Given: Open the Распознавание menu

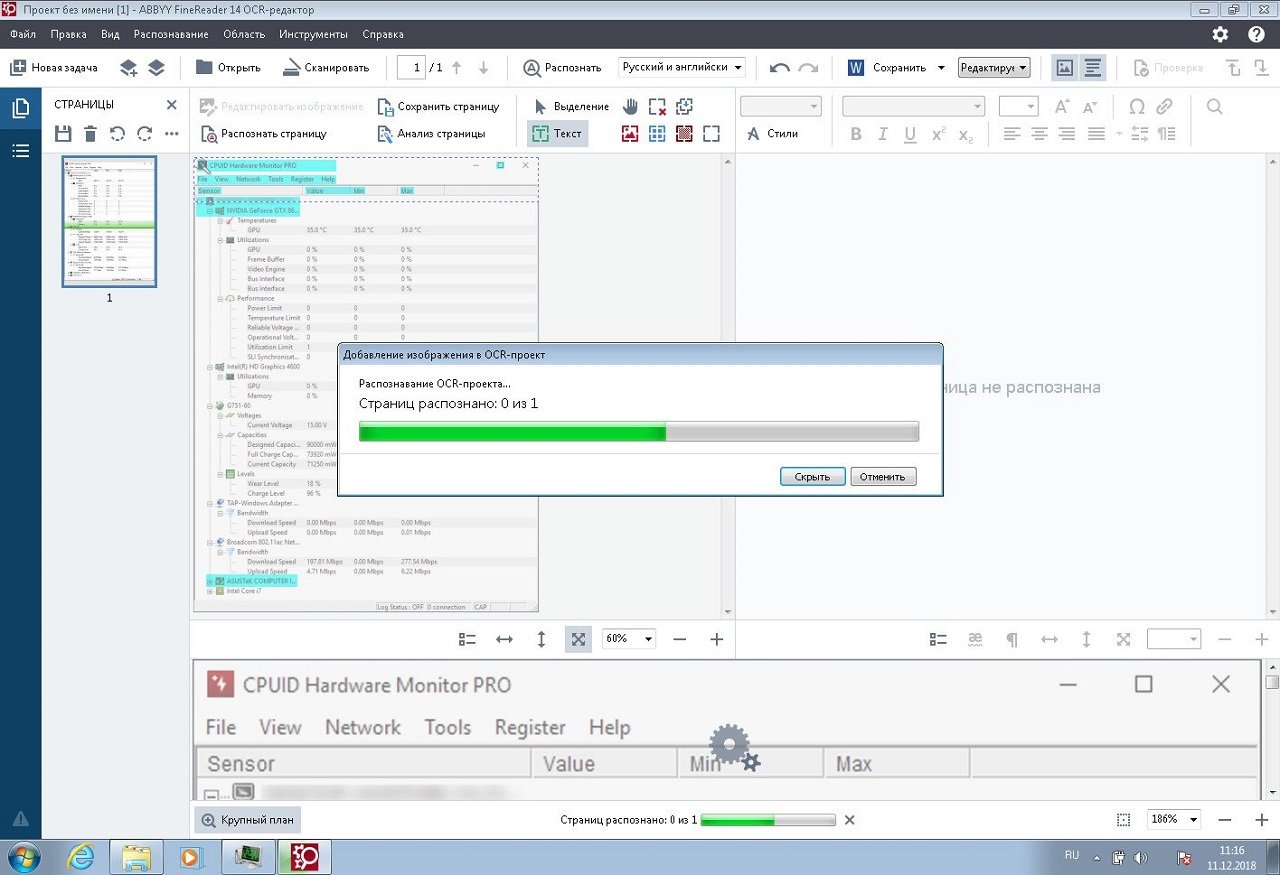Looking at the screenshot, I should [x=171, y=34].
